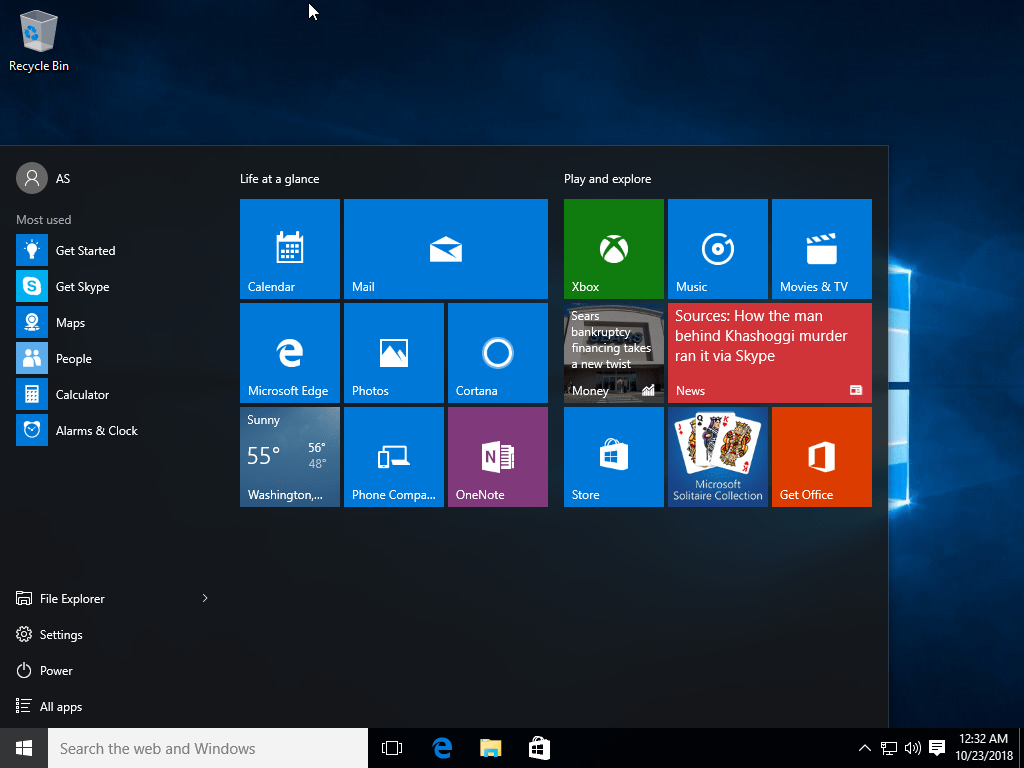
Task: Open the Music tile
Action: point(718,249)
